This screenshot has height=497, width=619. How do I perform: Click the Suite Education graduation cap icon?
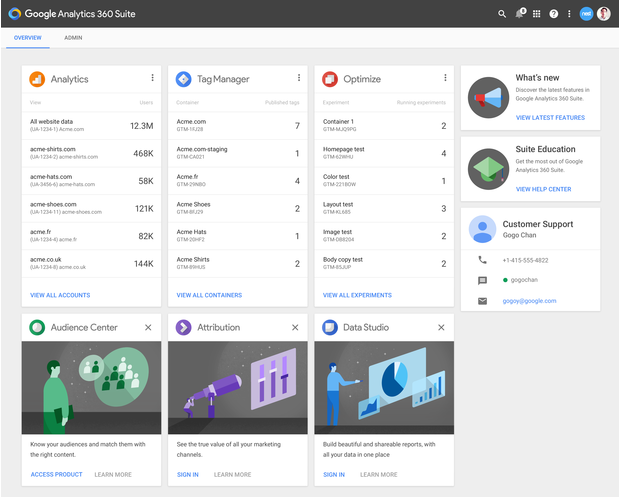coord(488,169)
